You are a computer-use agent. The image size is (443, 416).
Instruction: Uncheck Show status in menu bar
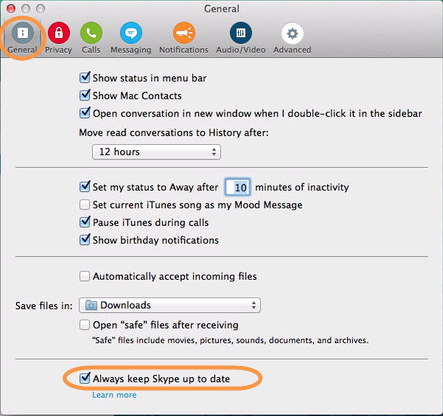85,78
